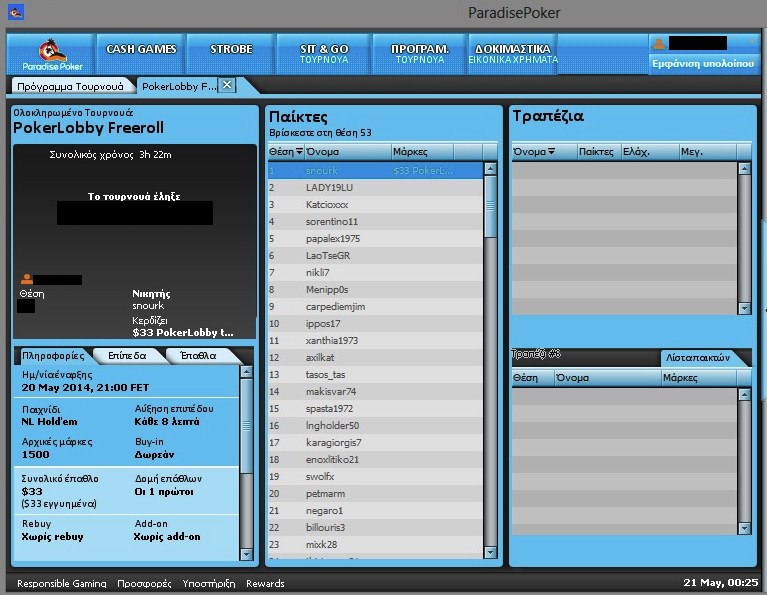Select player row spasta1972
This screenshot has height=595, width=767.
tap(375, 409)
